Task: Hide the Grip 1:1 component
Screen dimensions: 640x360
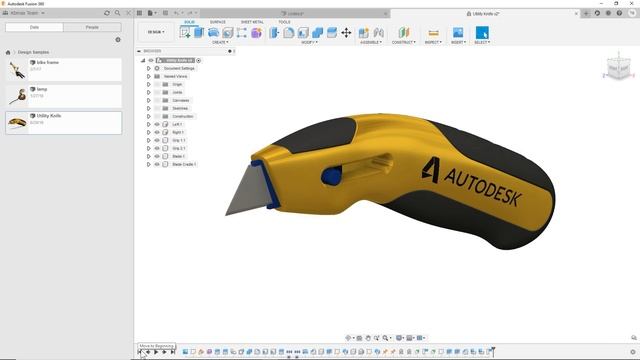Action: click(x=157, y=140)
